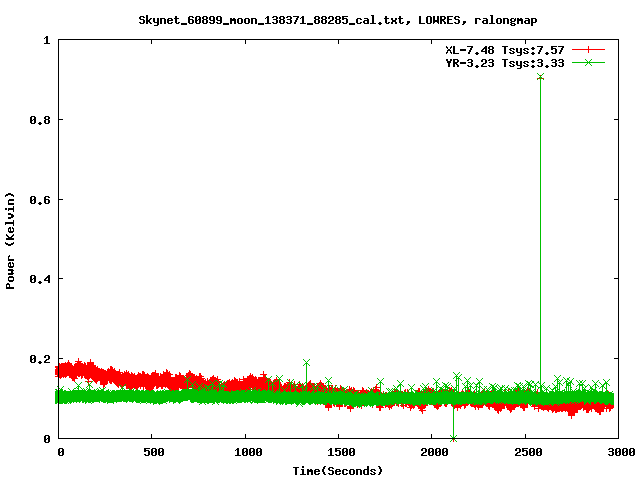This screenshot has height=480, width=640.
Task: Click x-axis tick label 2500
Action: [528, 452]
